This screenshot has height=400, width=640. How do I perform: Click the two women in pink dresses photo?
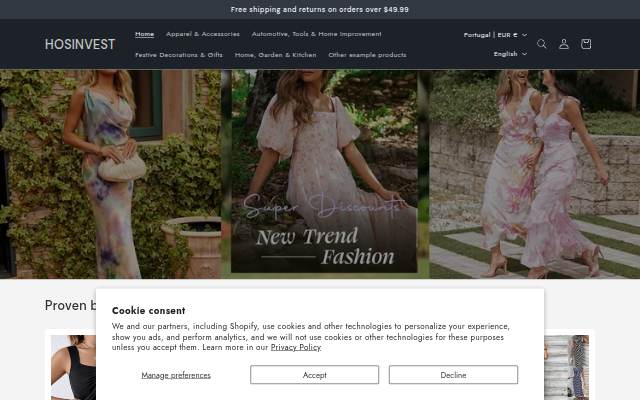pyautogui.click(x=534, y=173)
